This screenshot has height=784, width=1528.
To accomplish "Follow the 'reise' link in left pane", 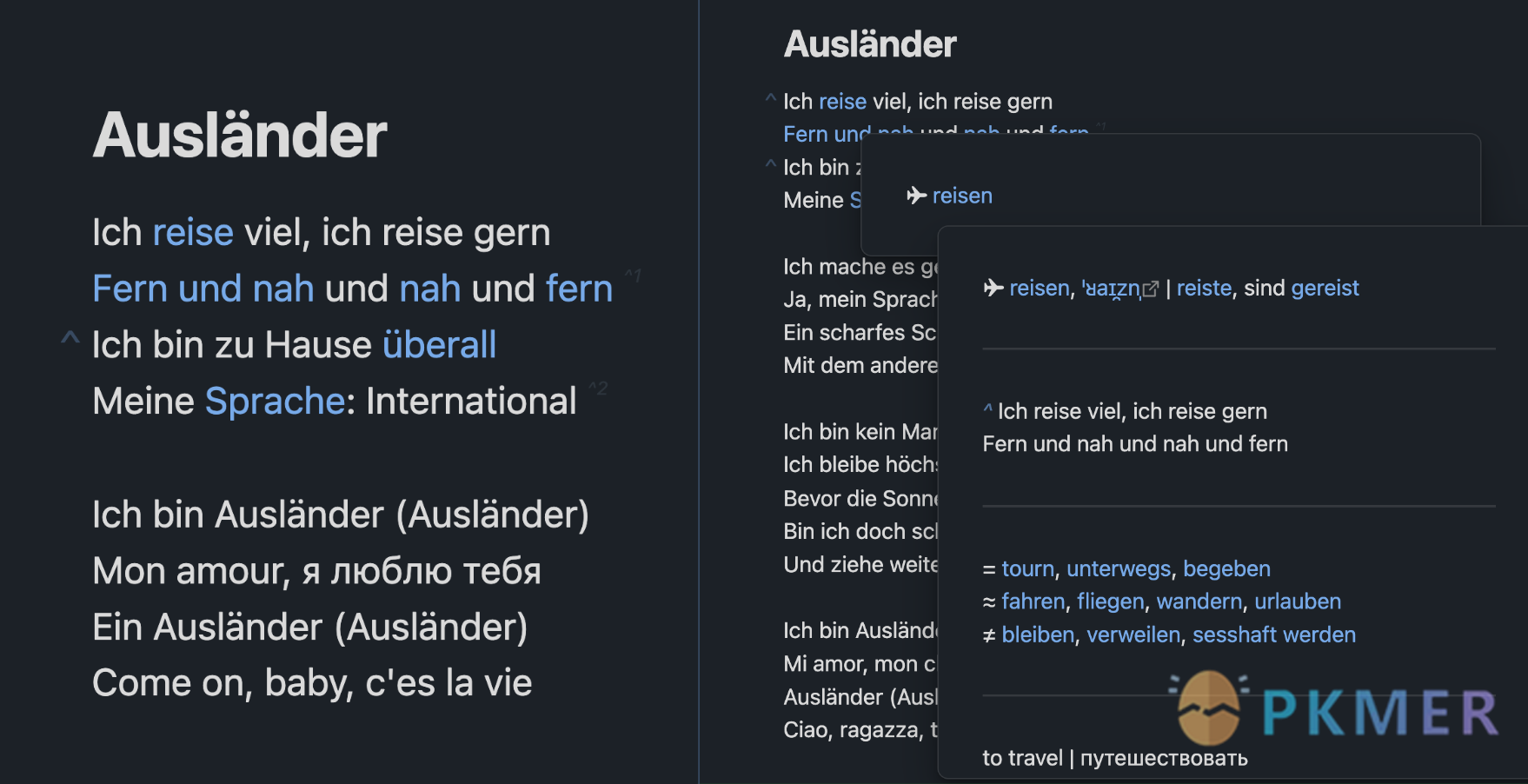I will [x=193, y=232].
